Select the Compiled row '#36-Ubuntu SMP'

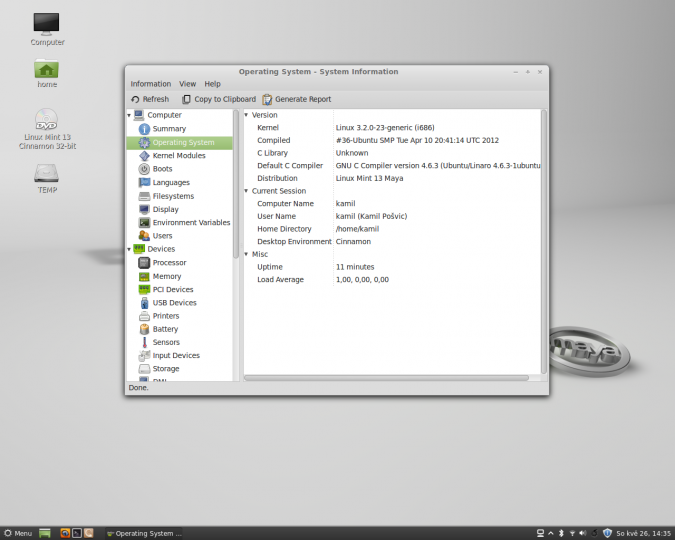click(x=417, y=140)
